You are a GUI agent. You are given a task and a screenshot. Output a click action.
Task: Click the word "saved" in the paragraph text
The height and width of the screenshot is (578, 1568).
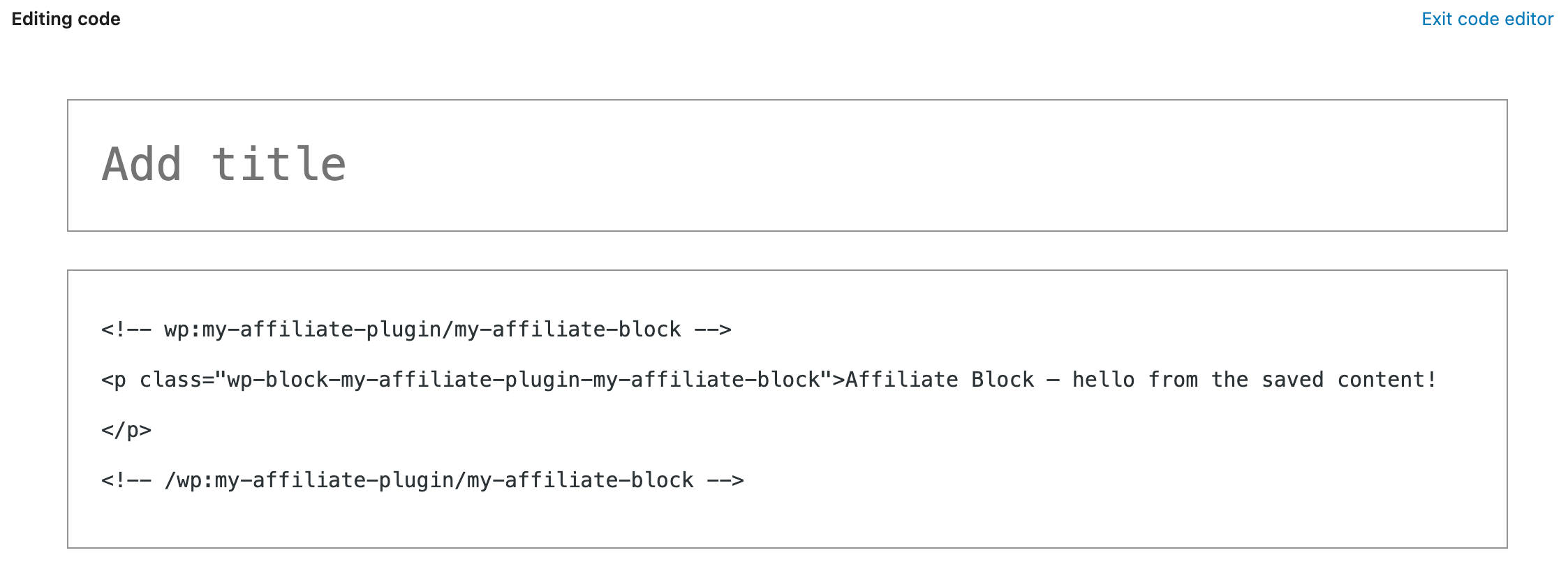[x=1292, y=380]
